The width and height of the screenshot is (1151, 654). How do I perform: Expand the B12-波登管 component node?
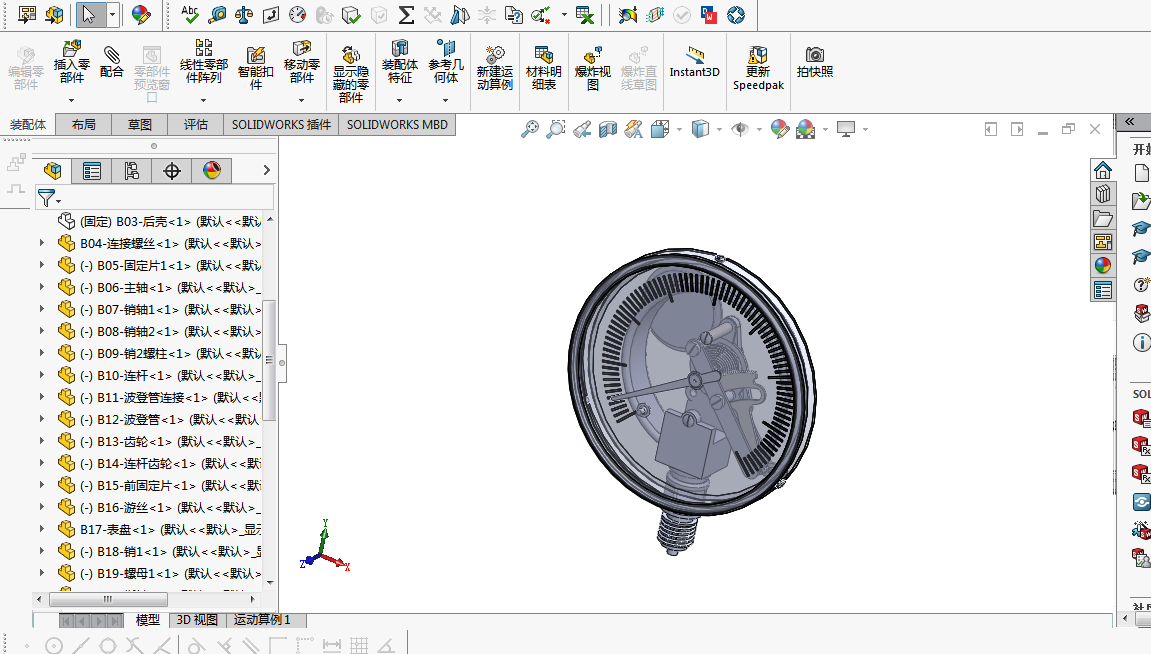click(42, 419)
